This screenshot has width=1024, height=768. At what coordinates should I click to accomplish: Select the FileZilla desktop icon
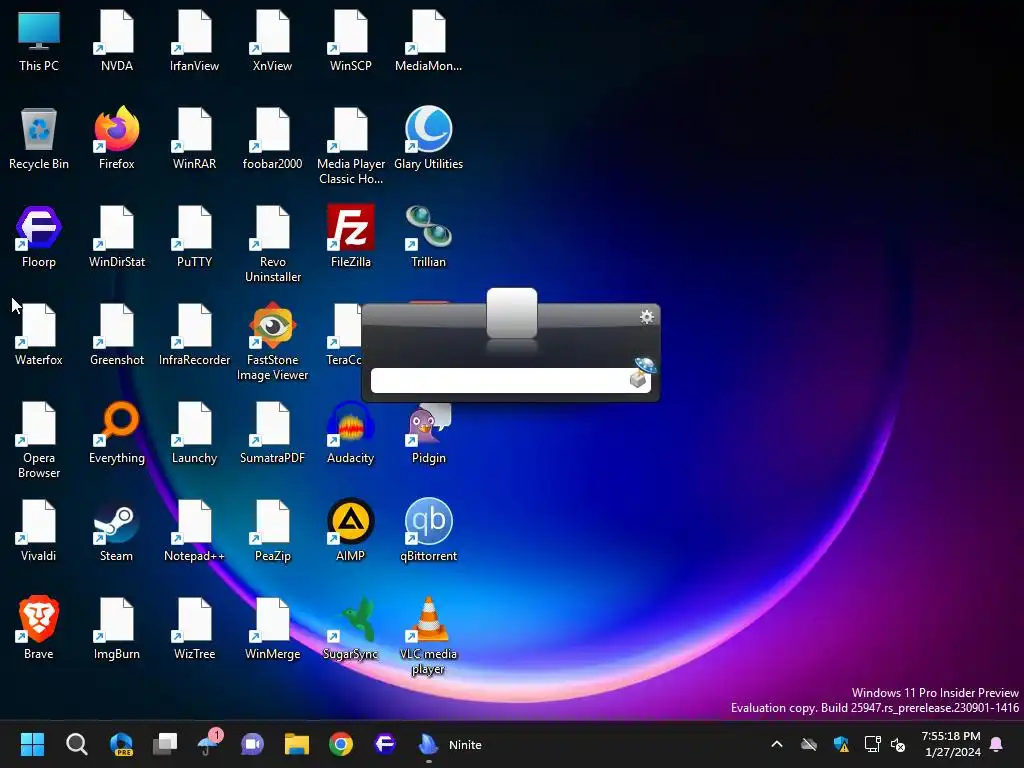[x=351, y=237]
